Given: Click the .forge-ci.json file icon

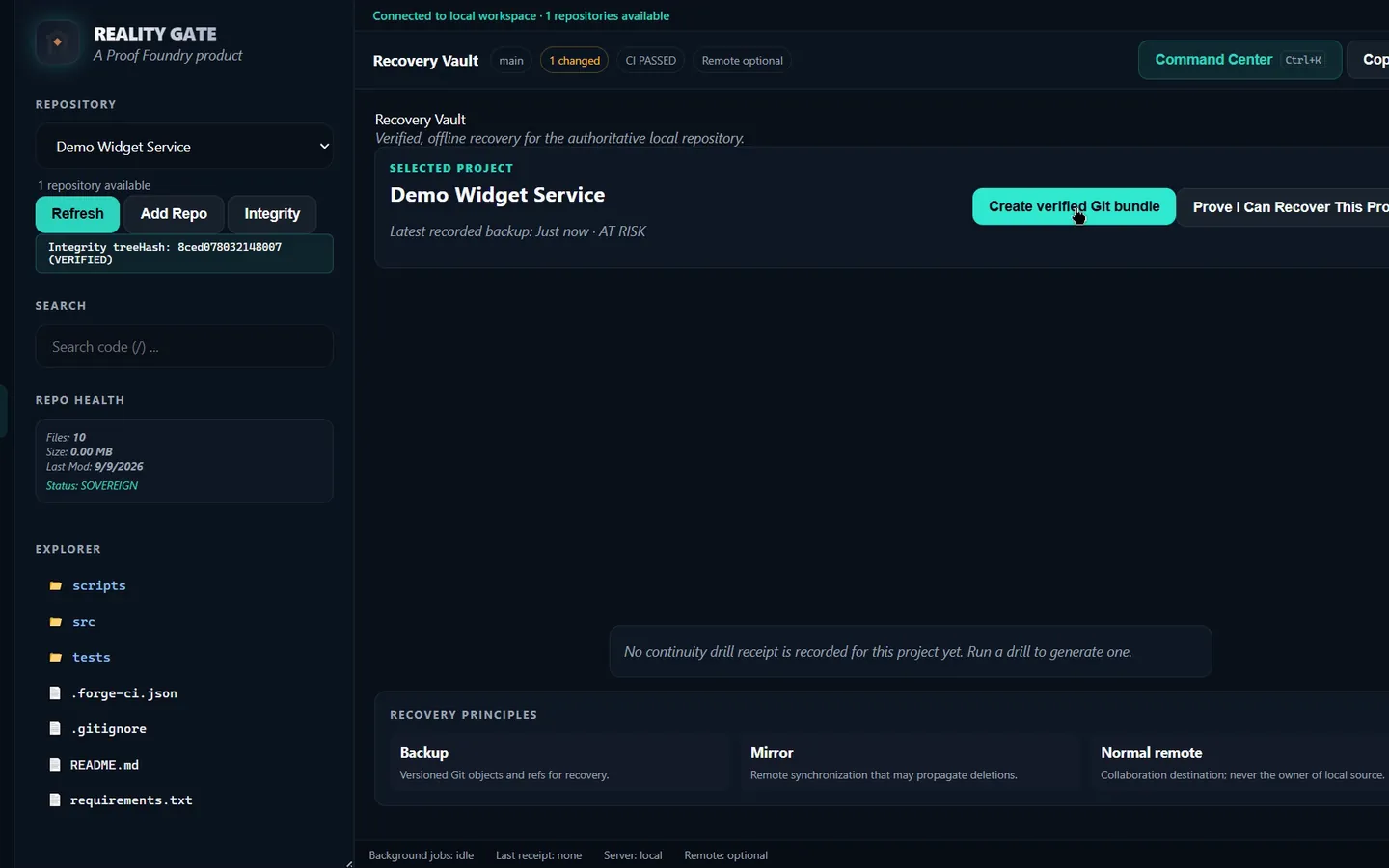Looking at the screenshot, I should 55,693.
